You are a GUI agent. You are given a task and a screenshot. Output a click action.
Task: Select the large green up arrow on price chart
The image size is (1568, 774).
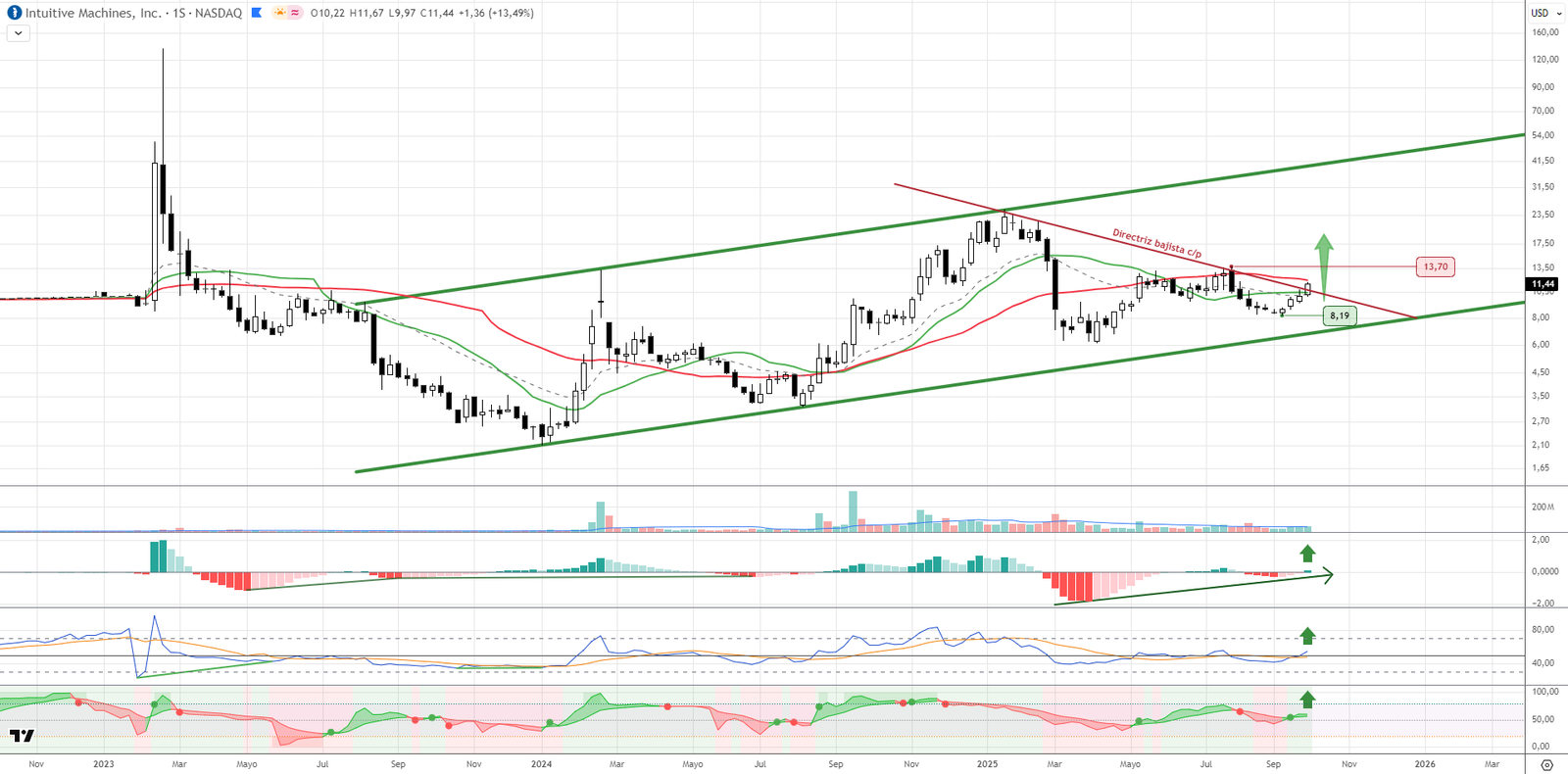(1324, 260)
